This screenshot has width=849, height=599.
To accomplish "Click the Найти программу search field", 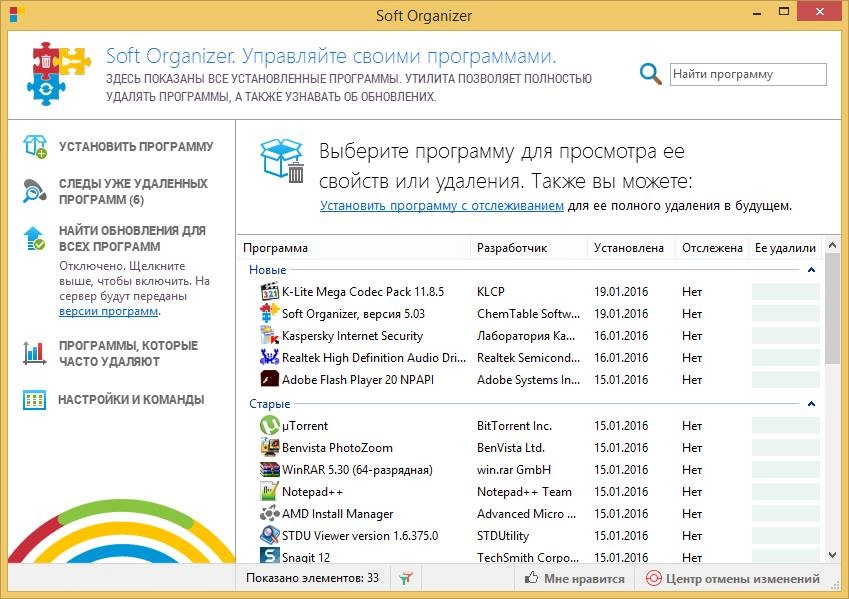I will pyautogui.click(x=748, y=74).
